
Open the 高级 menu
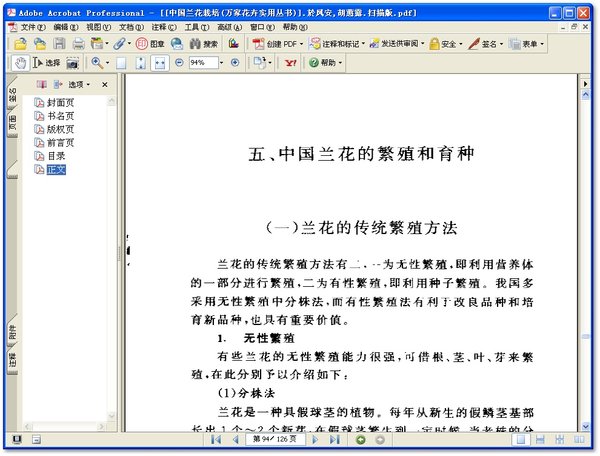point(230,27)
